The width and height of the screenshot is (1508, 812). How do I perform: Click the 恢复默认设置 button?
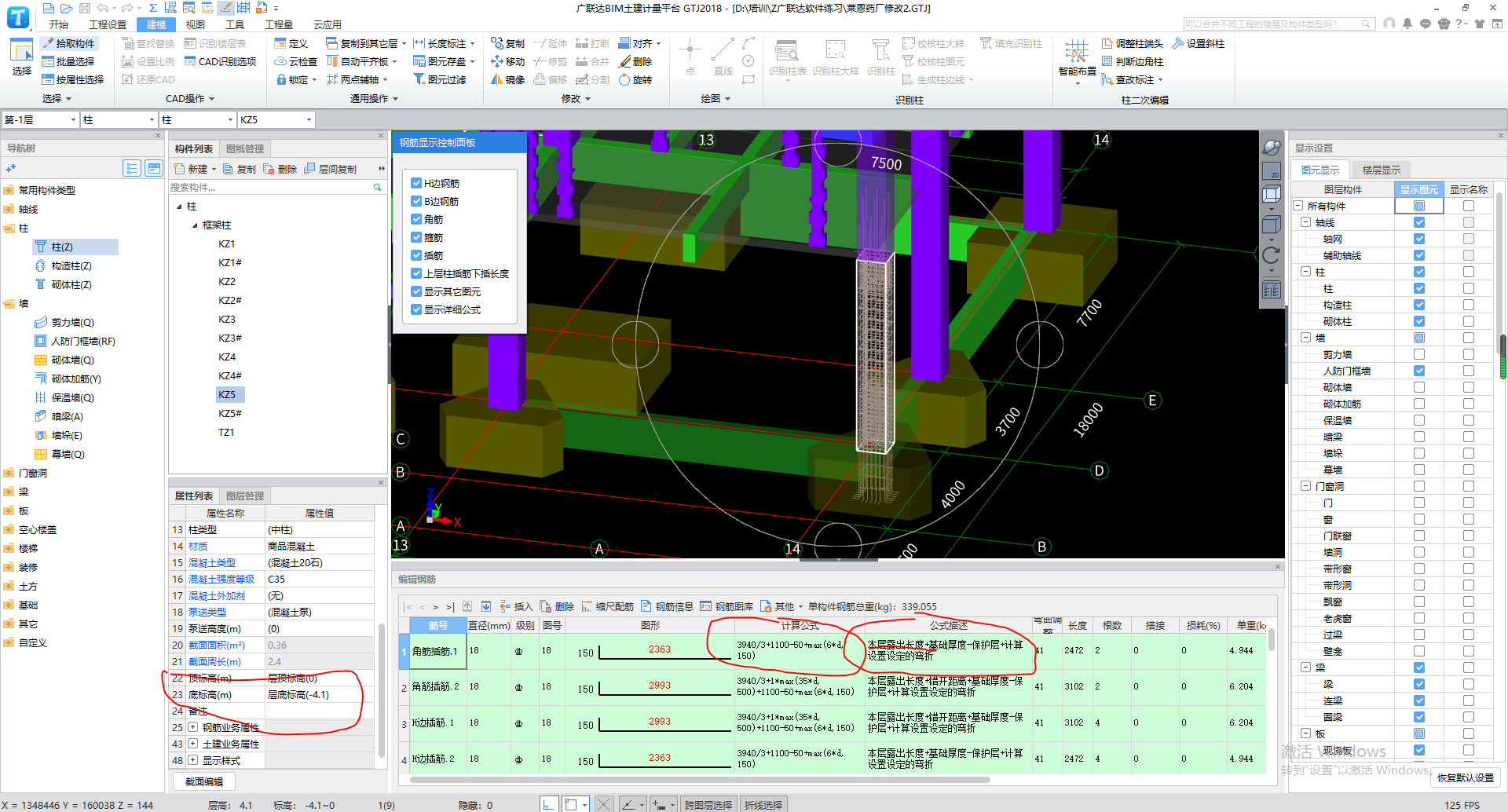click(1466, 777)
